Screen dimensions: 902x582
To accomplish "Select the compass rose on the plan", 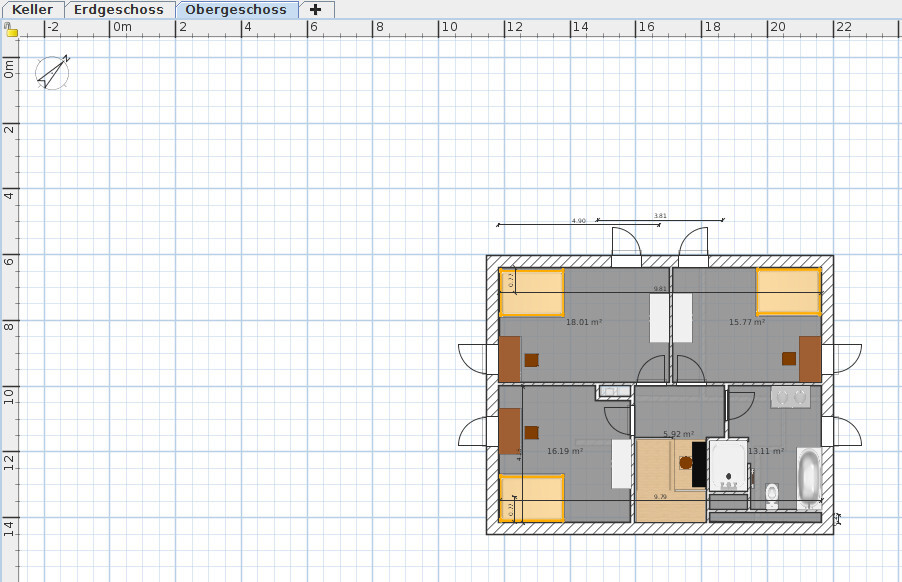I will pos(52,72).
